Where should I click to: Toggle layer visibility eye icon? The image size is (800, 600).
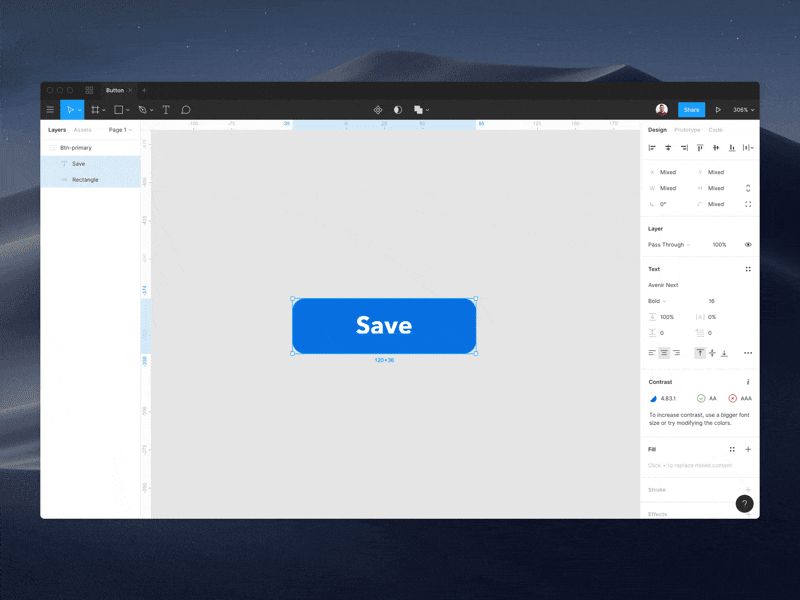(747, 245)
